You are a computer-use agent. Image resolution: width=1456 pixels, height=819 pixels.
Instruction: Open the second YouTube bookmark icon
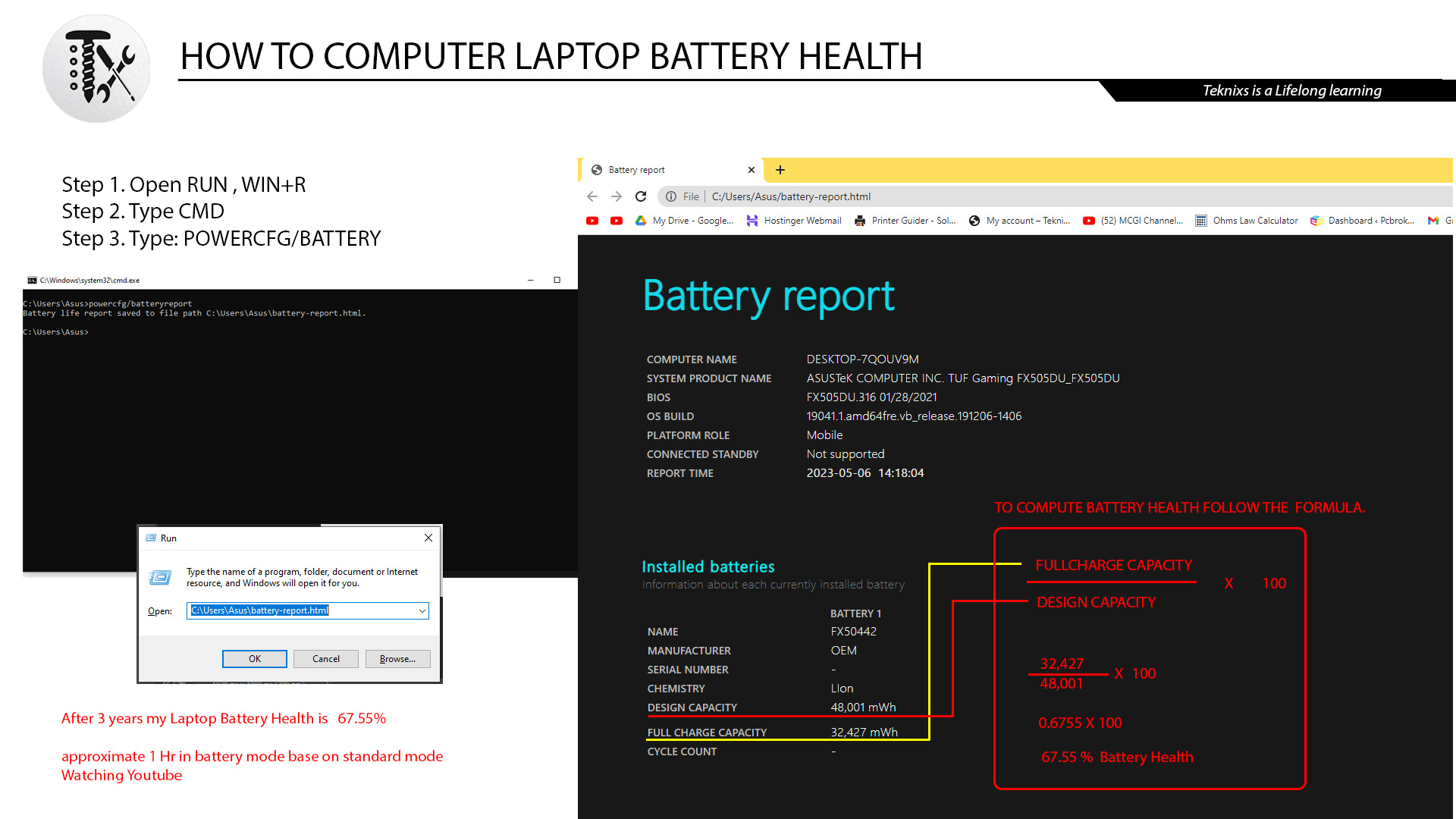(x=617, y=221)
